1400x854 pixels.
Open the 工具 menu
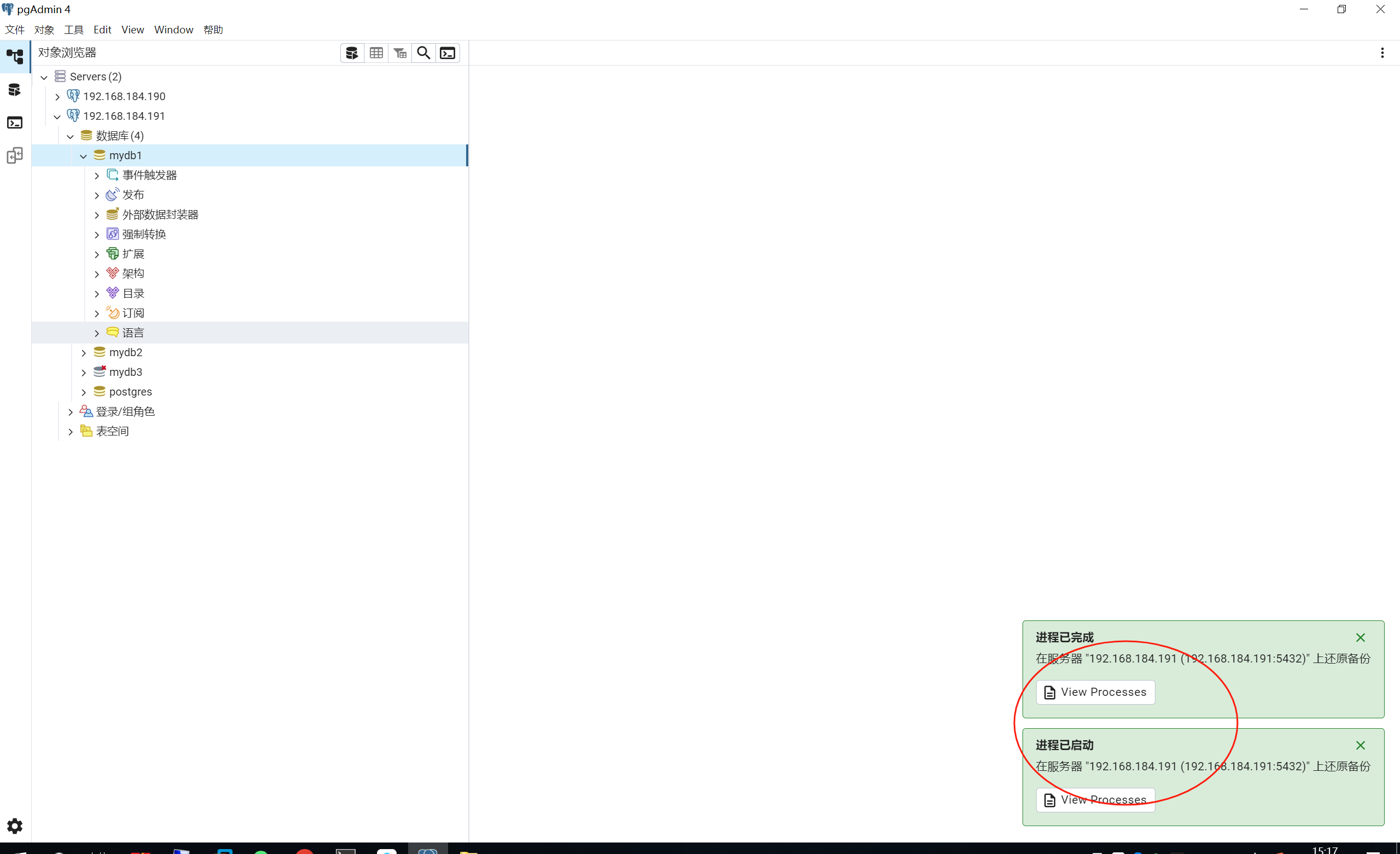coord(73,30)
